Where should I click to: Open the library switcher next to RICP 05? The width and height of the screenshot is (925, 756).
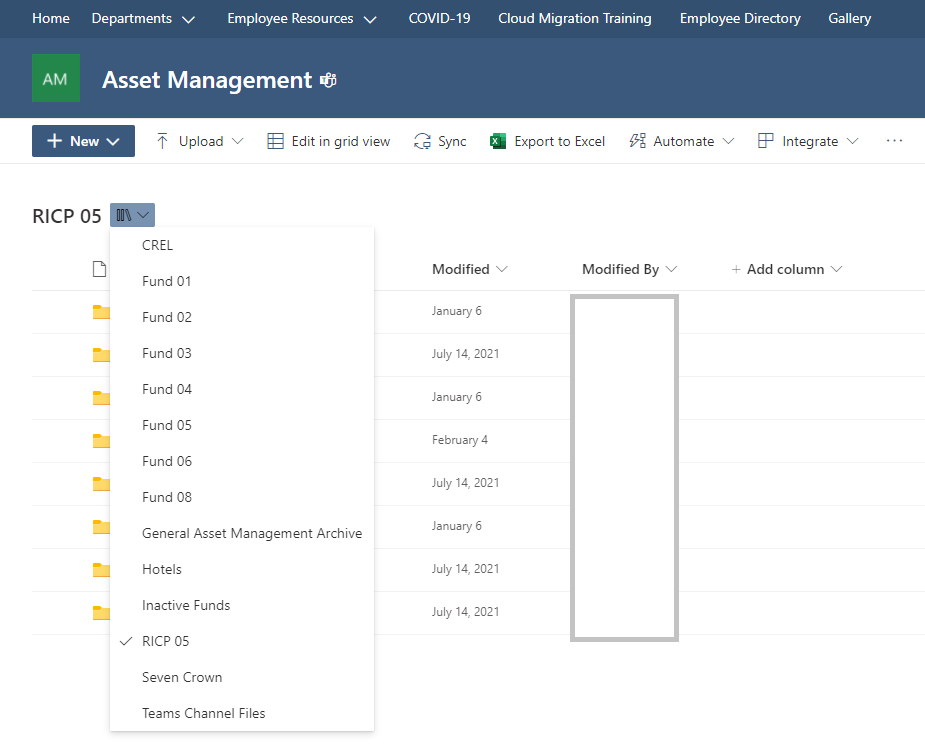[132, 215]
